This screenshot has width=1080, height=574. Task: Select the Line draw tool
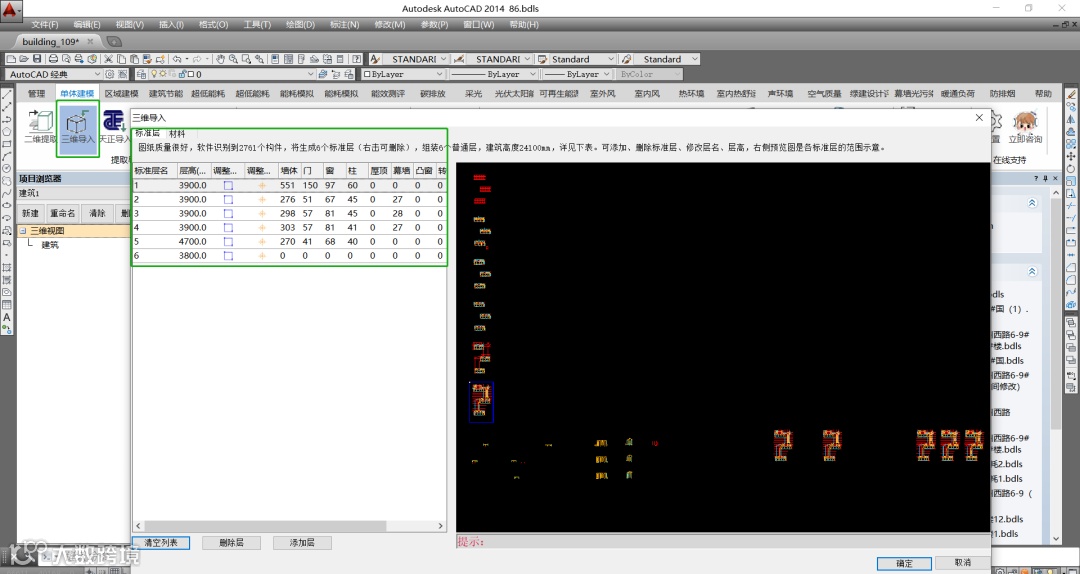[7, 95]
